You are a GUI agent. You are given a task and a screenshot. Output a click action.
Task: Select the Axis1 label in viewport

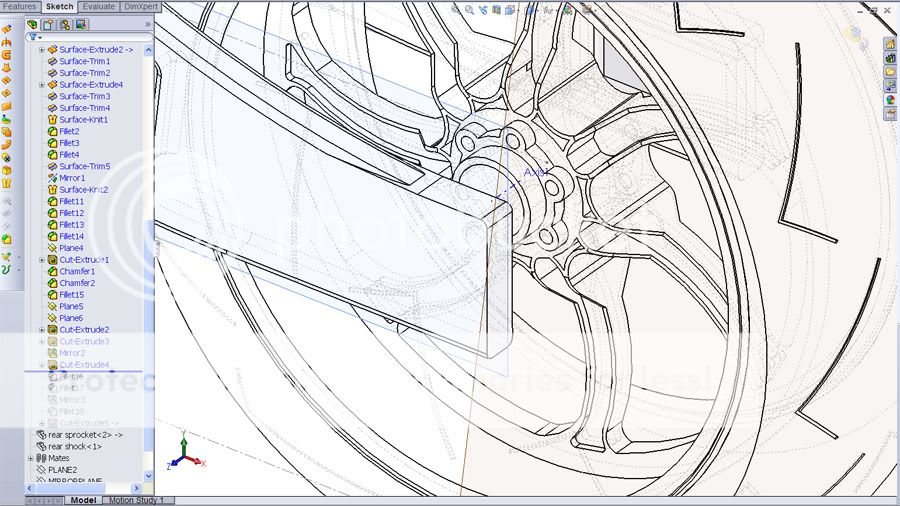pyautogui.click(x=536, y=172)
